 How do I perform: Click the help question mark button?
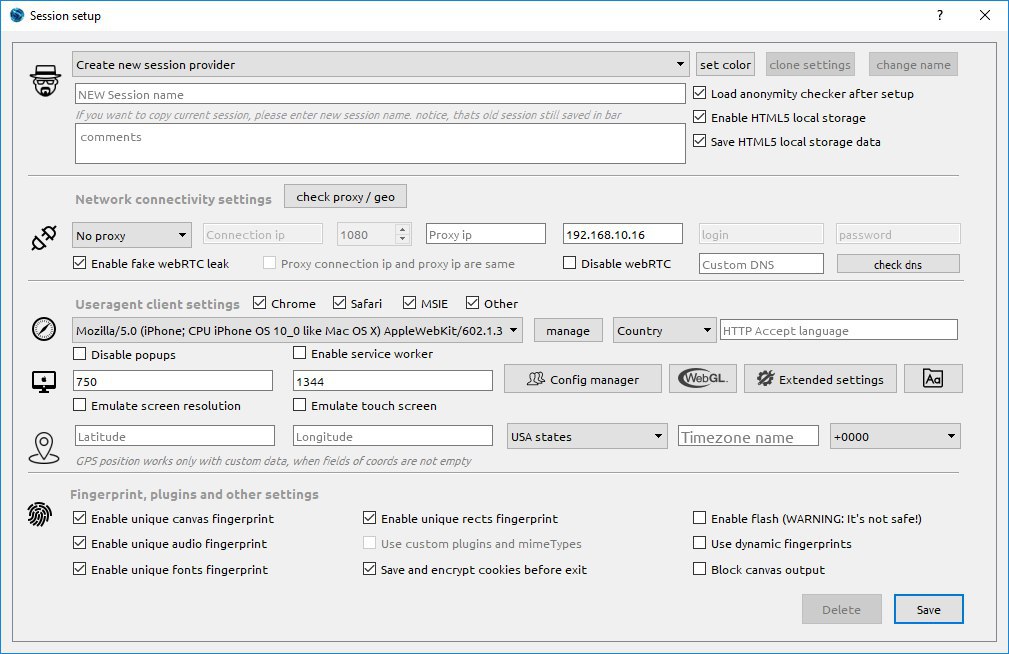point(940,15)
